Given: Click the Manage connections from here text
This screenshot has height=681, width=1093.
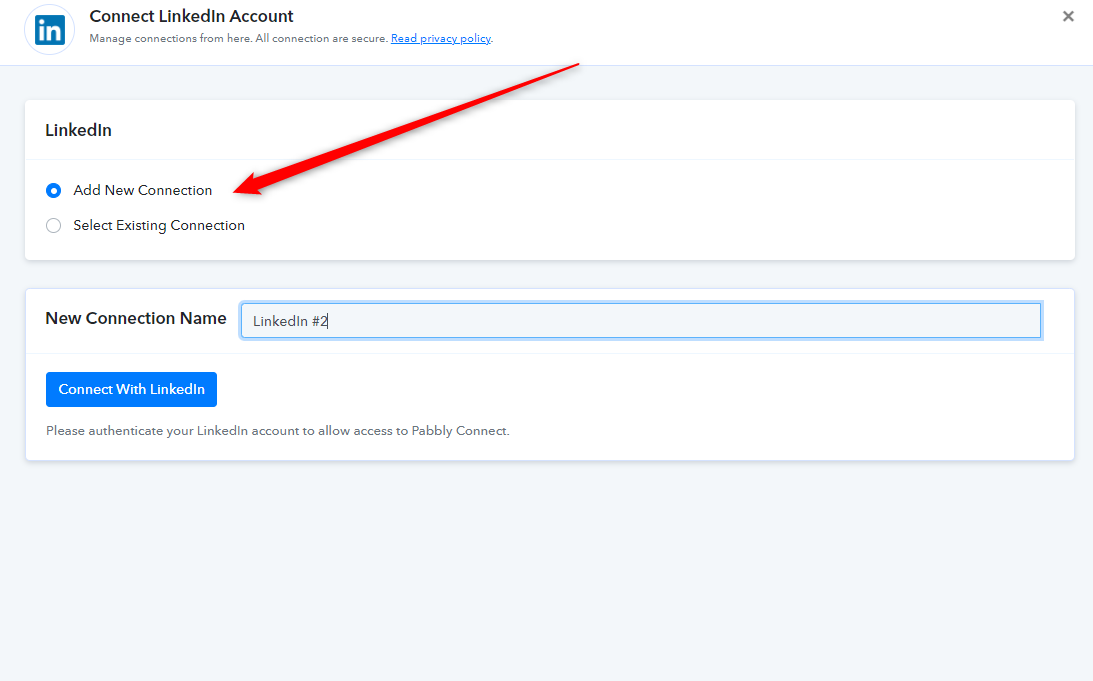Looking at the screenshot, I should (x=238, y=38).
